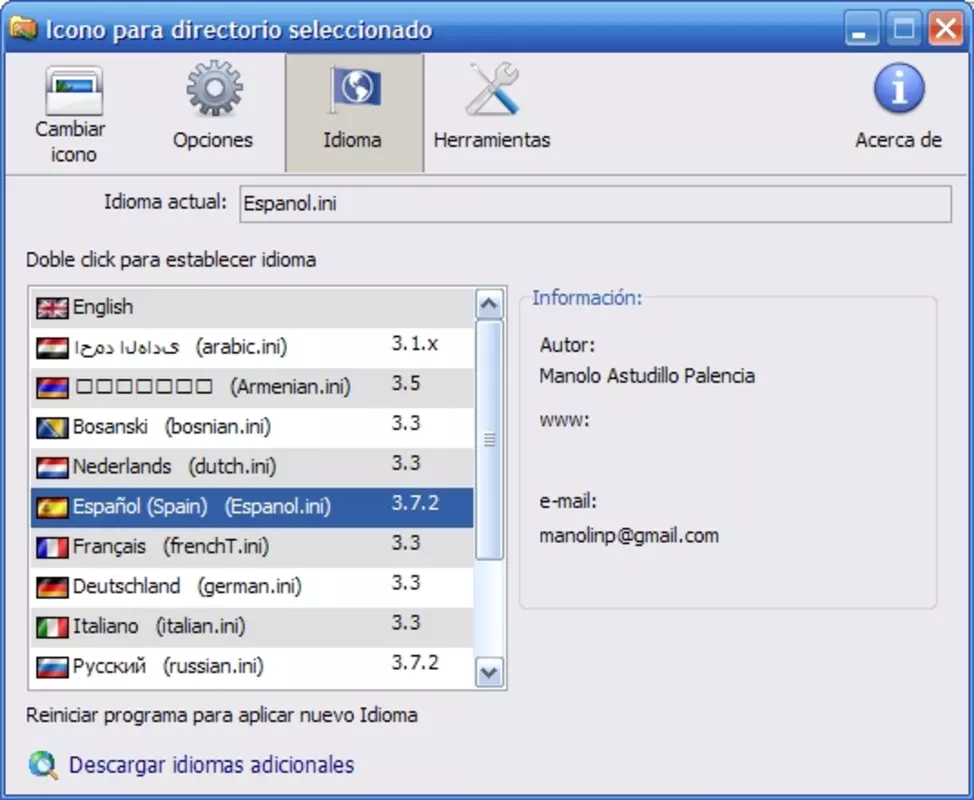Click the Descargar idiomas adicionales link

pos(211,765)
